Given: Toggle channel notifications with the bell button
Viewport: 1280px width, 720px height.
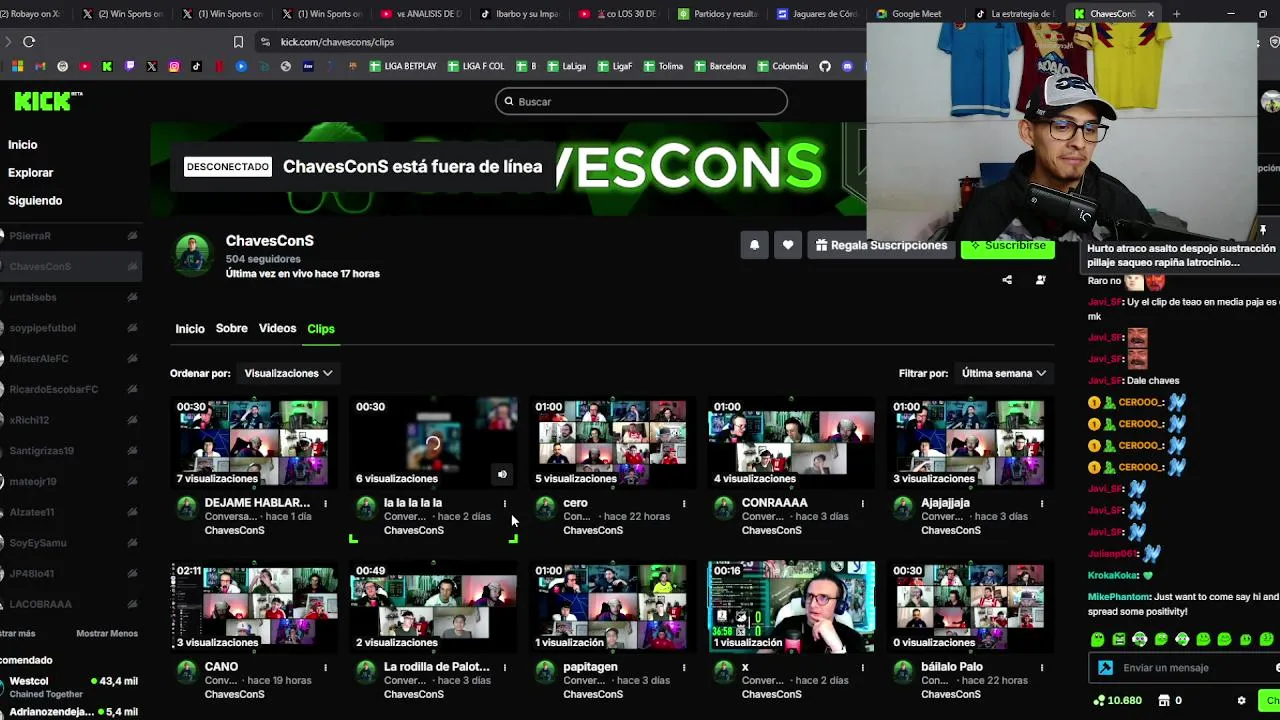Looking at the screenshot, I should 755,245.
